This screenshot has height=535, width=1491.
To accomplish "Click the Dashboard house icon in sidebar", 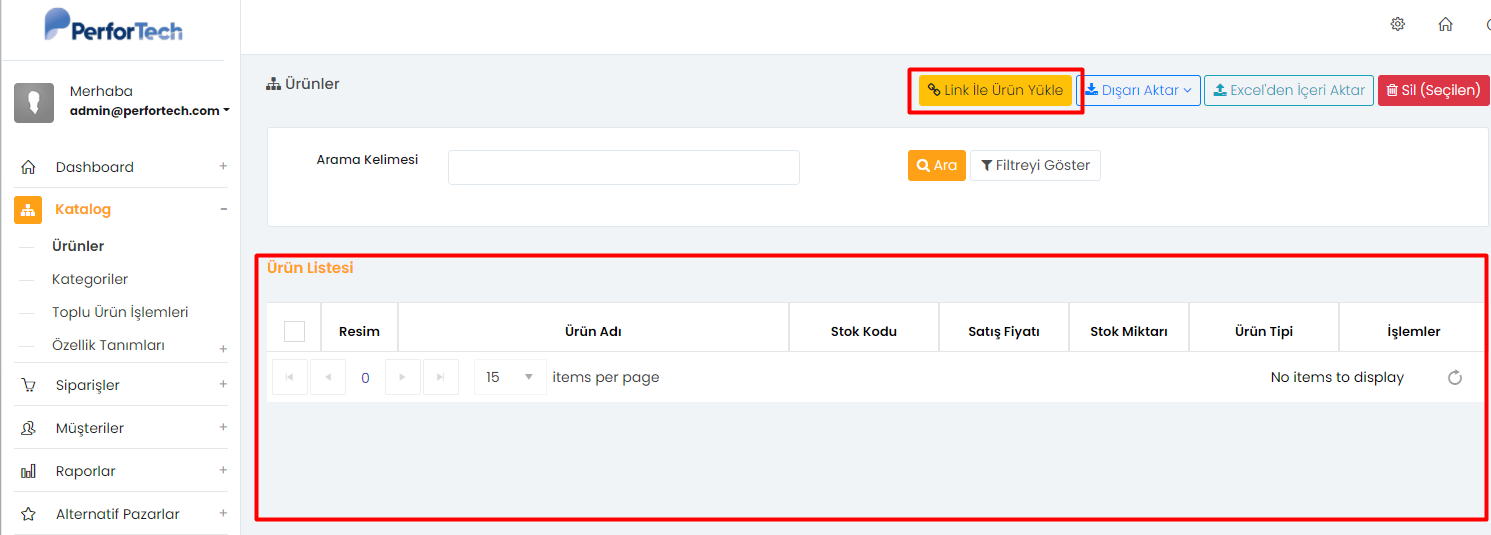I will coord(28,167).
